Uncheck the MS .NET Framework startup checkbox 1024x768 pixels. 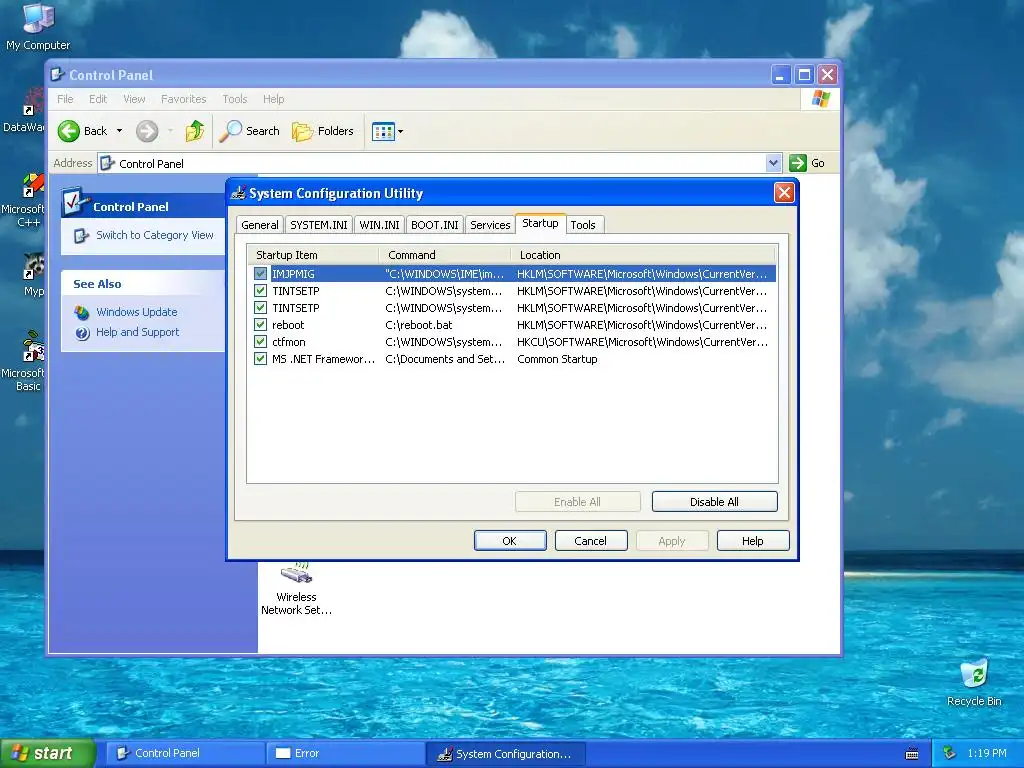pyautogui.click(x=261, y=359)
